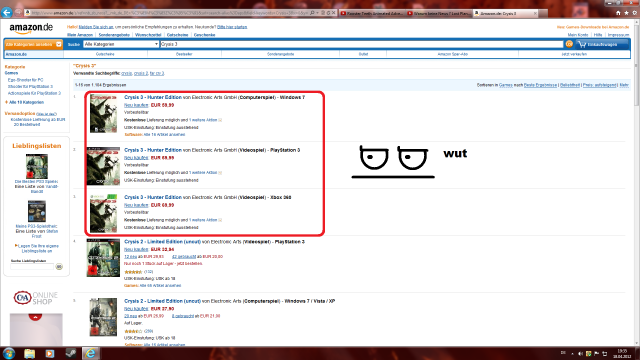640x360 pixels.
Task: Click the browser home icon
Action: [x=618, y=13]
